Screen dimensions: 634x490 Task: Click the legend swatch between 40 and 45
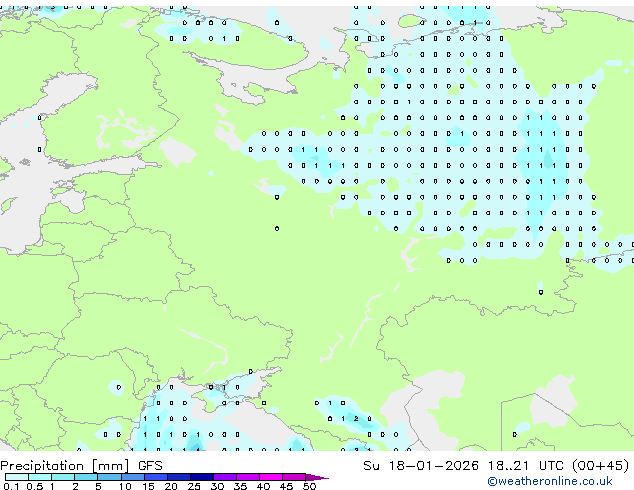click(271, 477)
